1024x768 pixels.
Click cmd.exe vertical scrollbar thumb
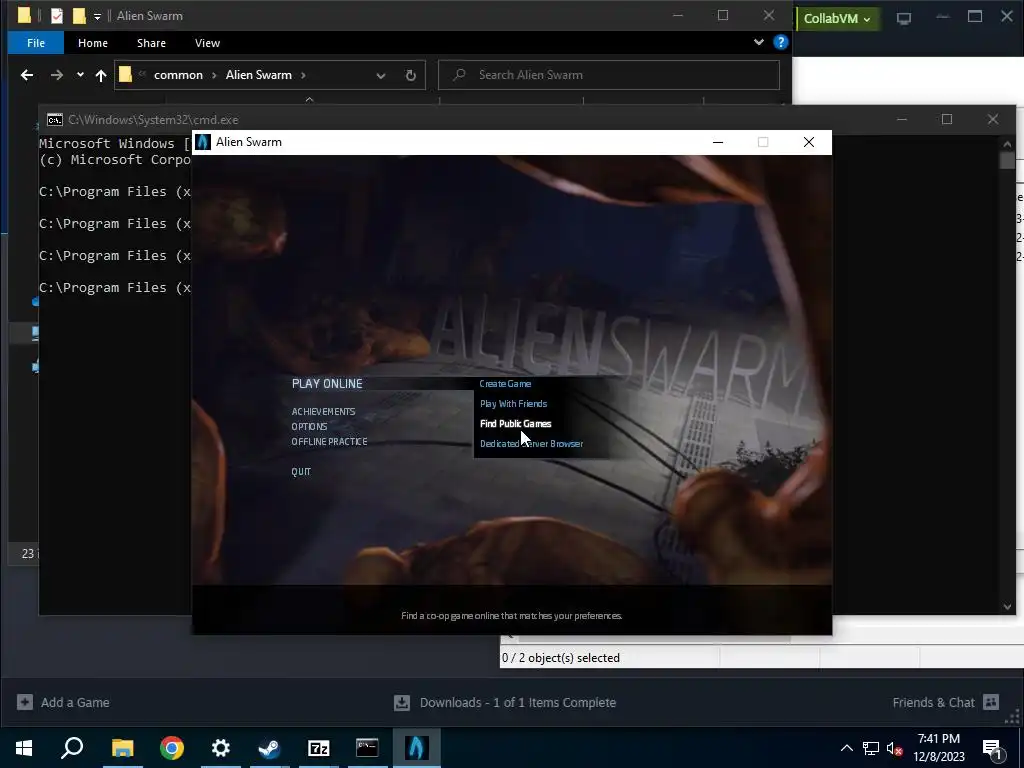[1007, 160]
